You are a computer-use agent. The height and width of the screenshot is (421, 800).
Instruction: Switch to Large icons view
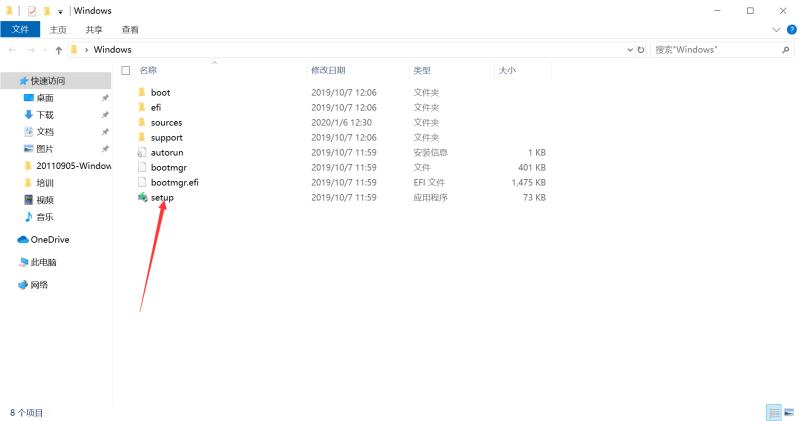click(x=789, y=412)
